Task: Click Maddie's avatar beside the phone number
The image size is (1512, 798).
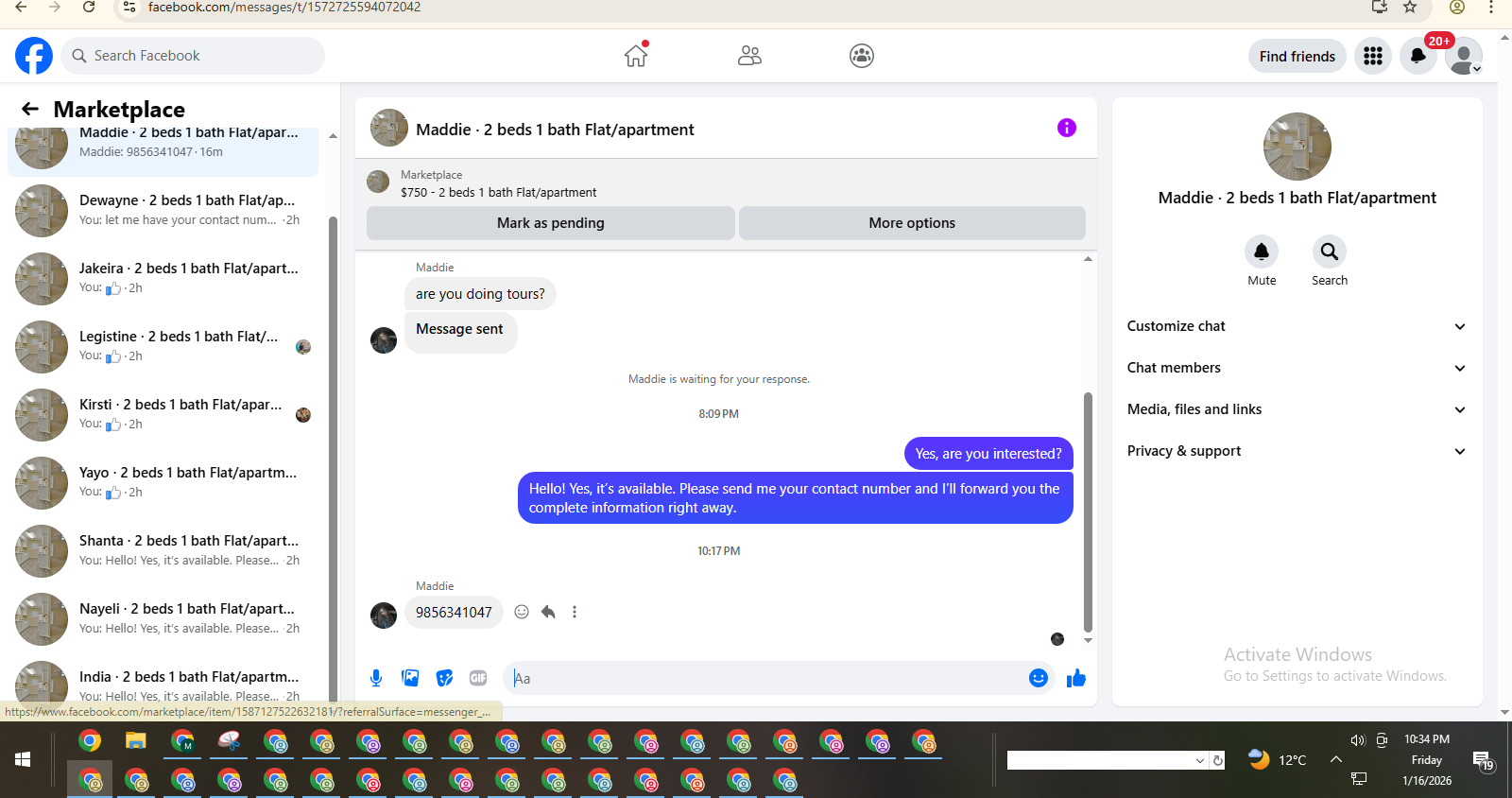Action: [384, 616]
